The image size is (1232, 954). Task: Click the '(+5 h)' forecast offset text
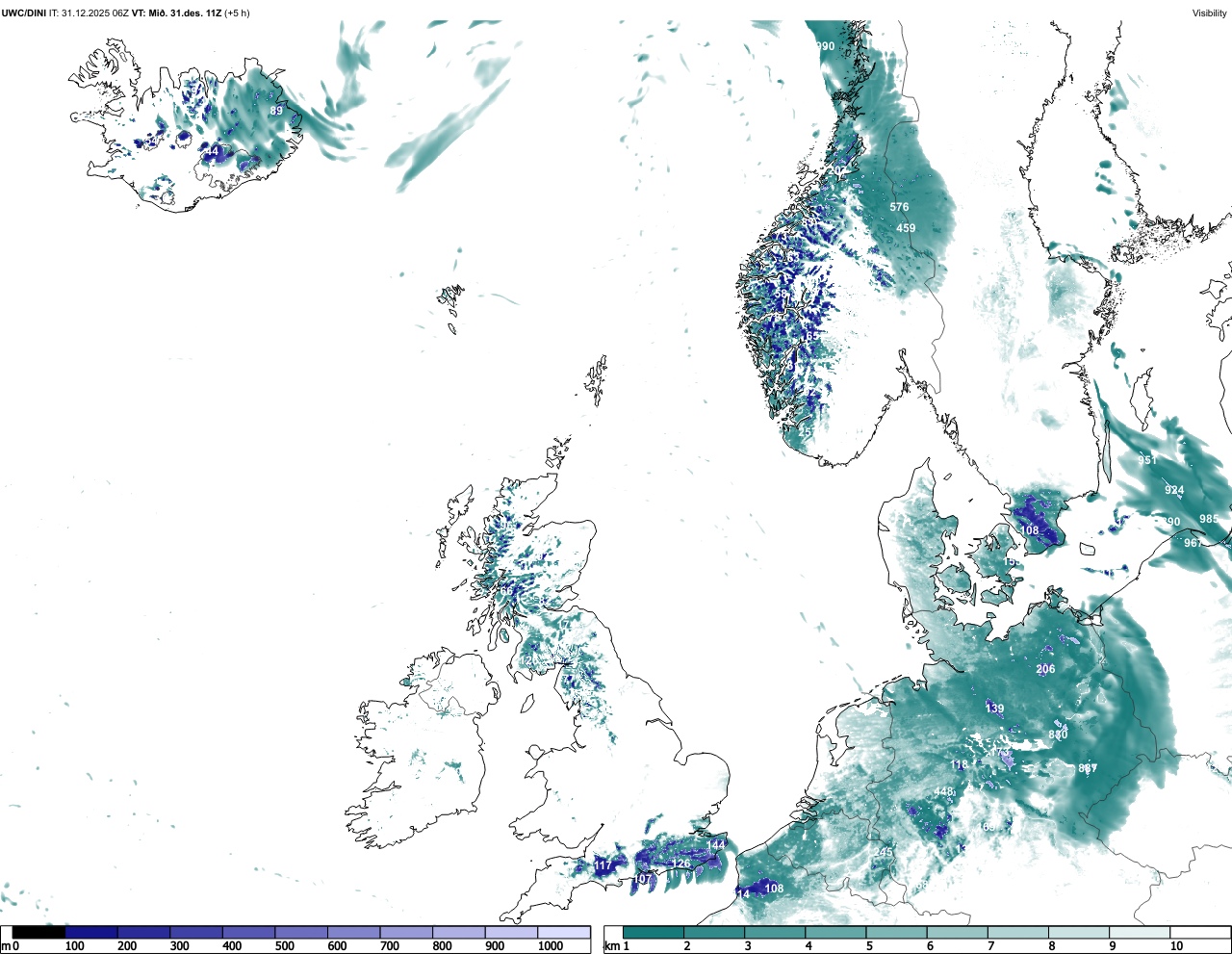238,13
